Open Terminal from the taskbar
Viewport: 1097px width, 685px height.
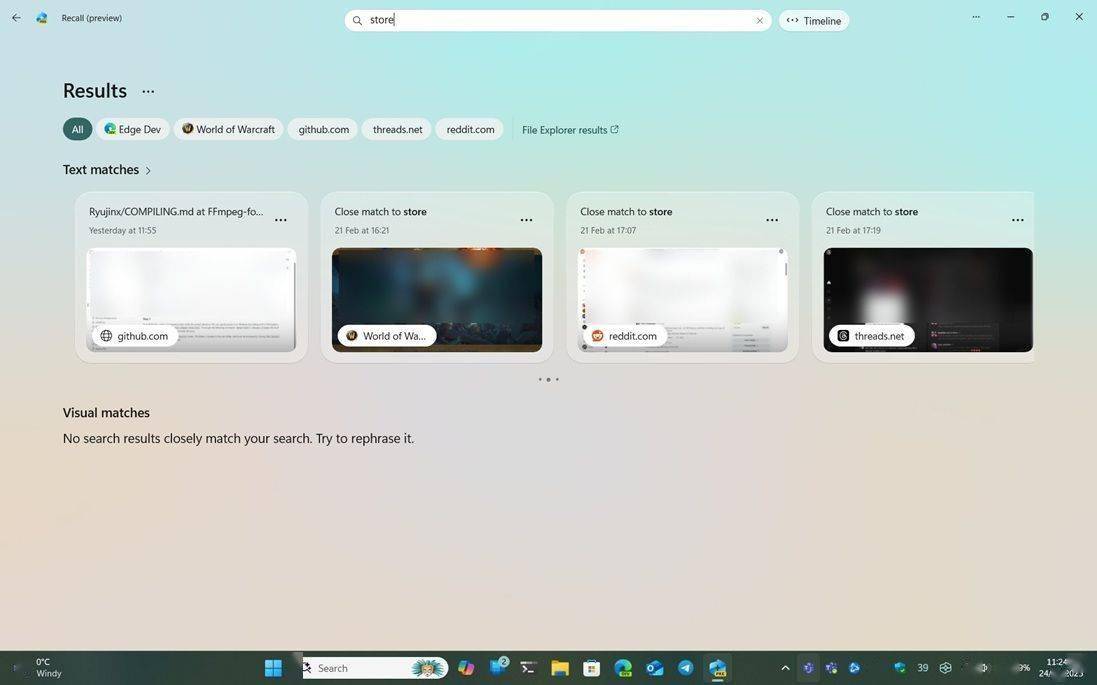click(529, 668)
